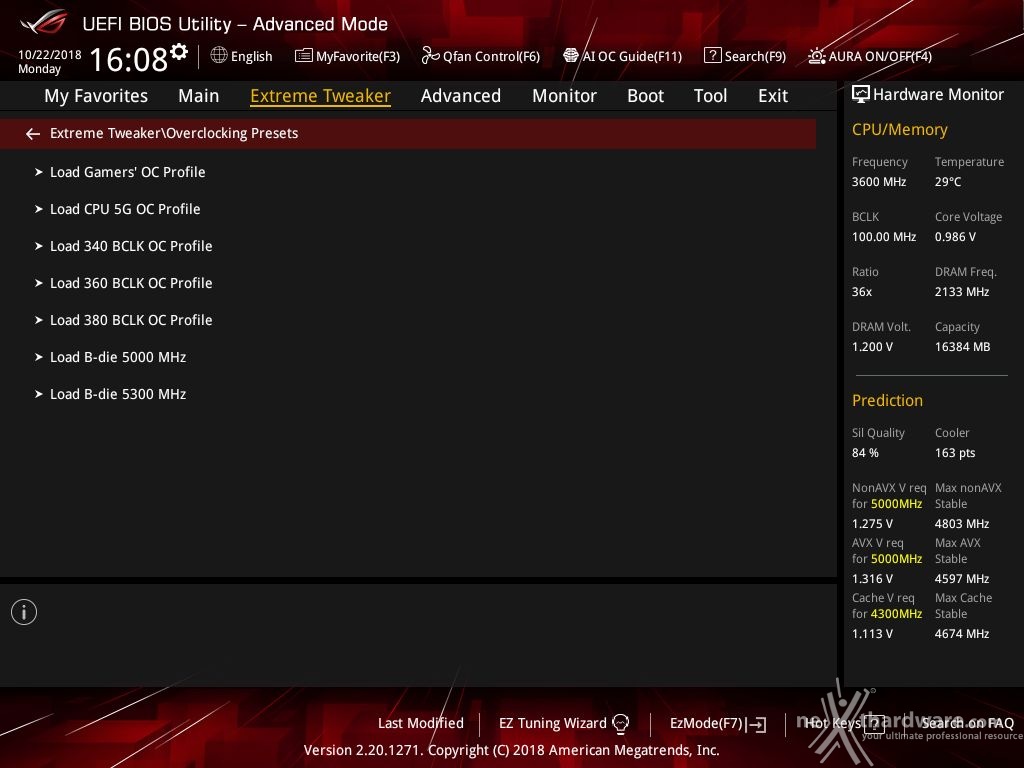Load CPU 5G OC Profile
Screen dimensions: 1024x768
click(x=125, y=210)
